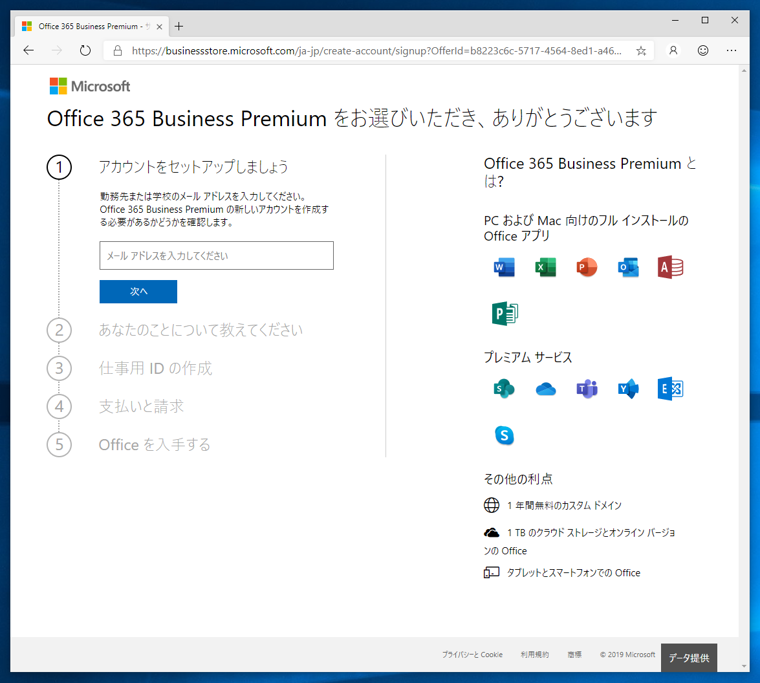Add page to favorites with star icon

pos(641,51)
